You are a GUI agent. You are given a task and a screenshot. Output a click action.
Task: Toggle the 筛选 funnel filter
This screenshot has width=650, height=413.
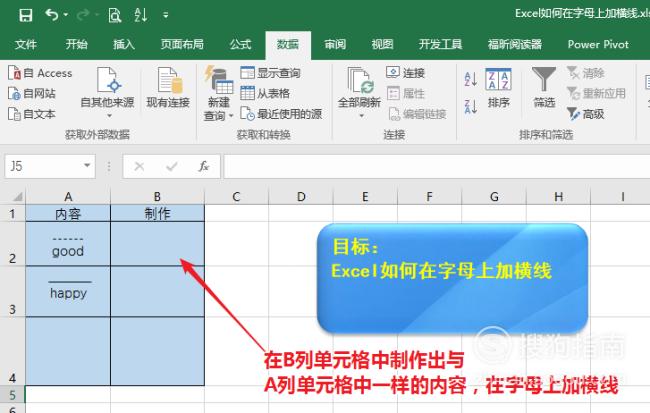pyautogui.click(x=544, y=88)
